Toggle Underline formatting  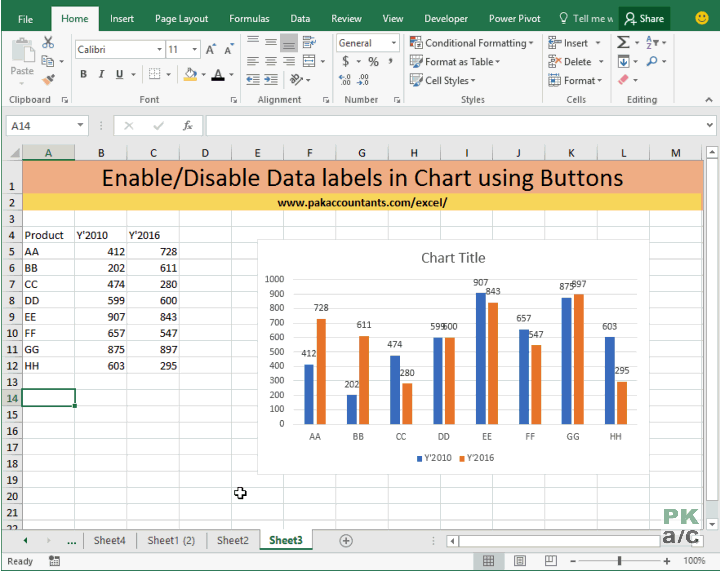coord(119,74)
